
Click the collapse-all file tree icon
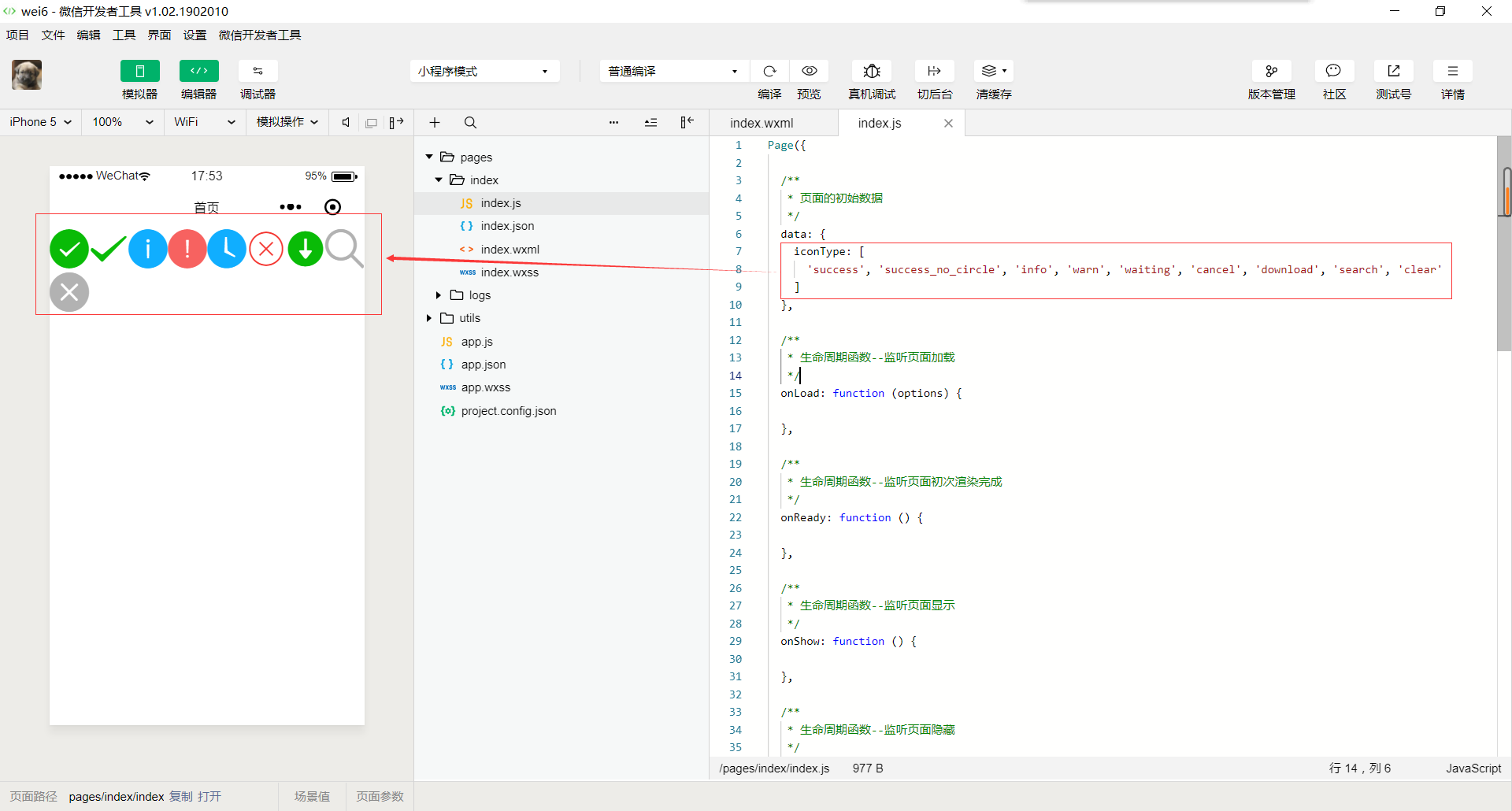click(x=650, y=122)
